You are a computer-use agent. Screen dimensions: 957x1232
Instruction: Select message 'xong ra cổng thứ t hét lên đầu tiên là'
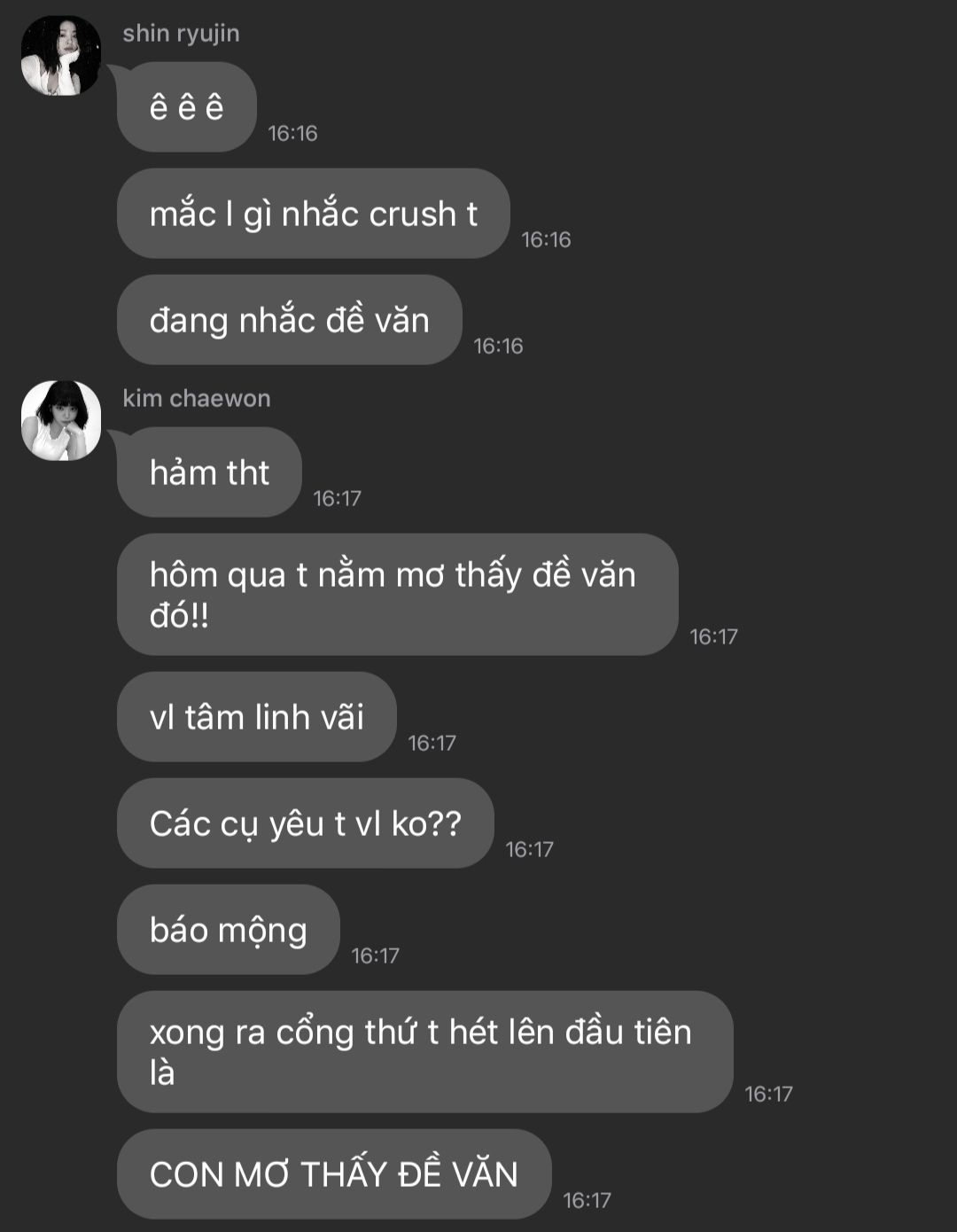coord(425,1052)
